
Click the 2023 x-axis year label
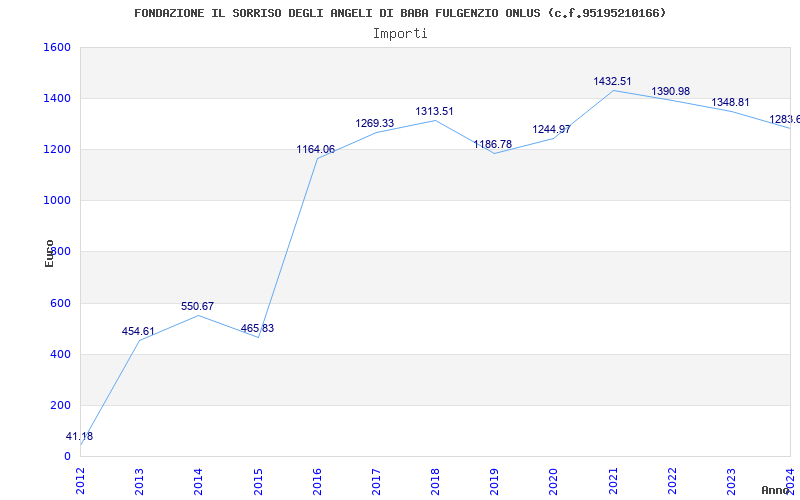(x=732, y=482)
